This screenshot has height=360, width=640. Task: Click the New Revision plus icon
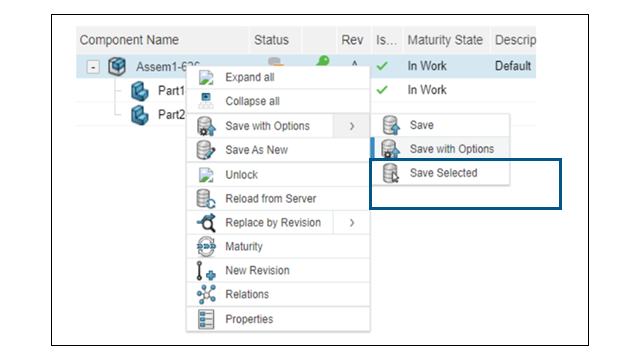click(206, 271)
